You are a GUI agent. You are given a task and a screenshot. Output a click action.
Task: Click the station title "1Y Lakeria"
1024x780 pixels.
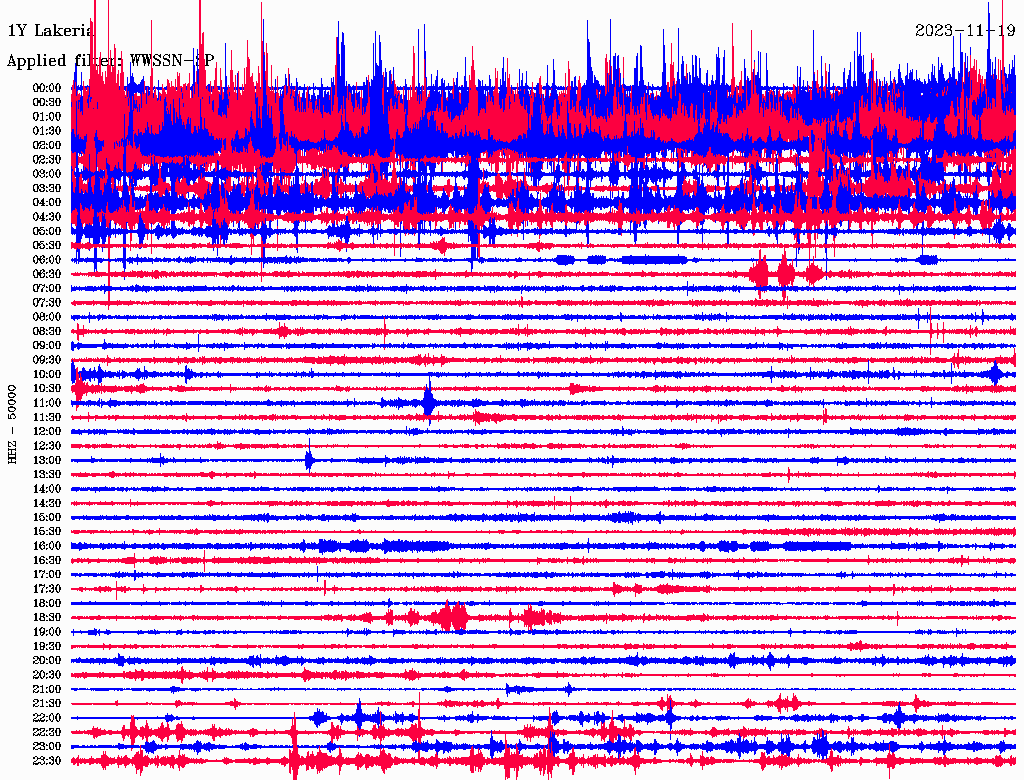[50, 30]
